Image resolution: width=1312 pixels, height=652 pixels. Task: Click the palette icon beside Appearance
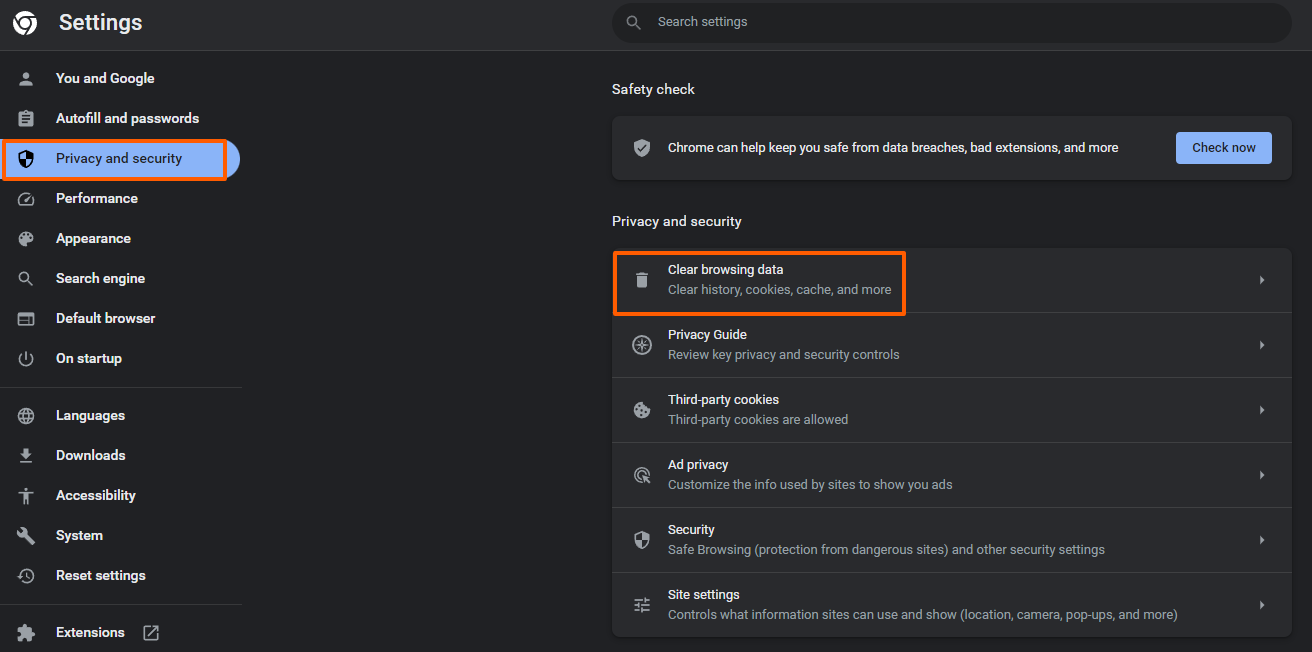tap(26, 238)
